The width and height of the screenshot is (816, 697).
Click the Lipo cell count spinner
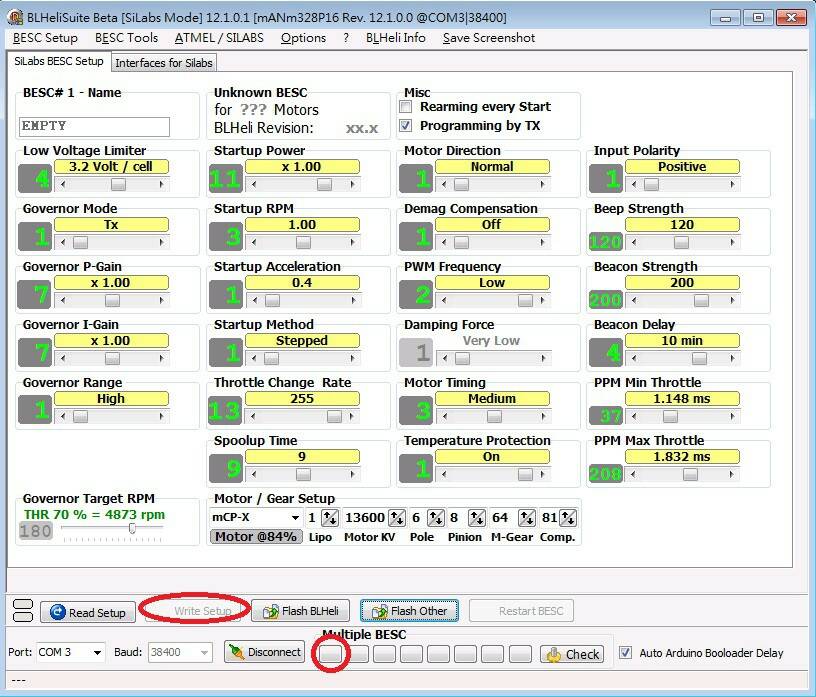[330, 517]
